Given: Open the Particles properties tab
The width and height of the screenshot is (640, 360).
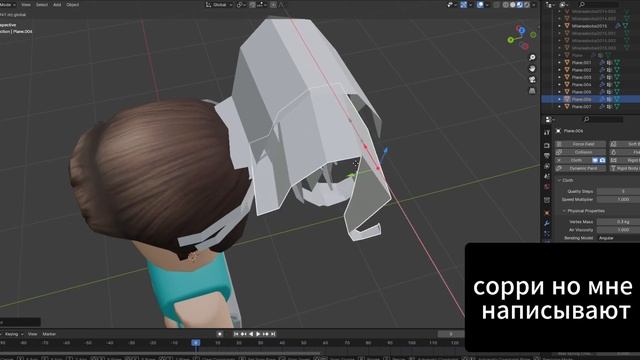Looking at the screenshot, I should coord(547,234).
